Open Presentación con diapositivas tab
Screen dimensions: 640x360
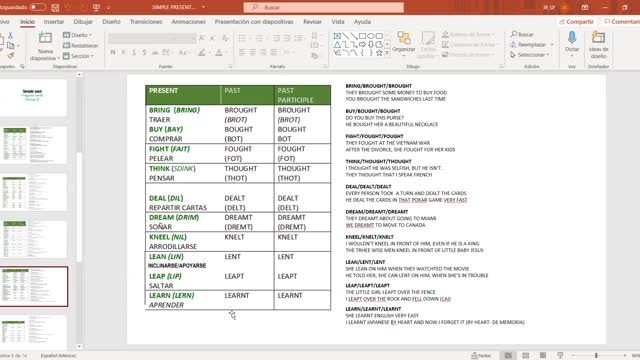[254, 22]
